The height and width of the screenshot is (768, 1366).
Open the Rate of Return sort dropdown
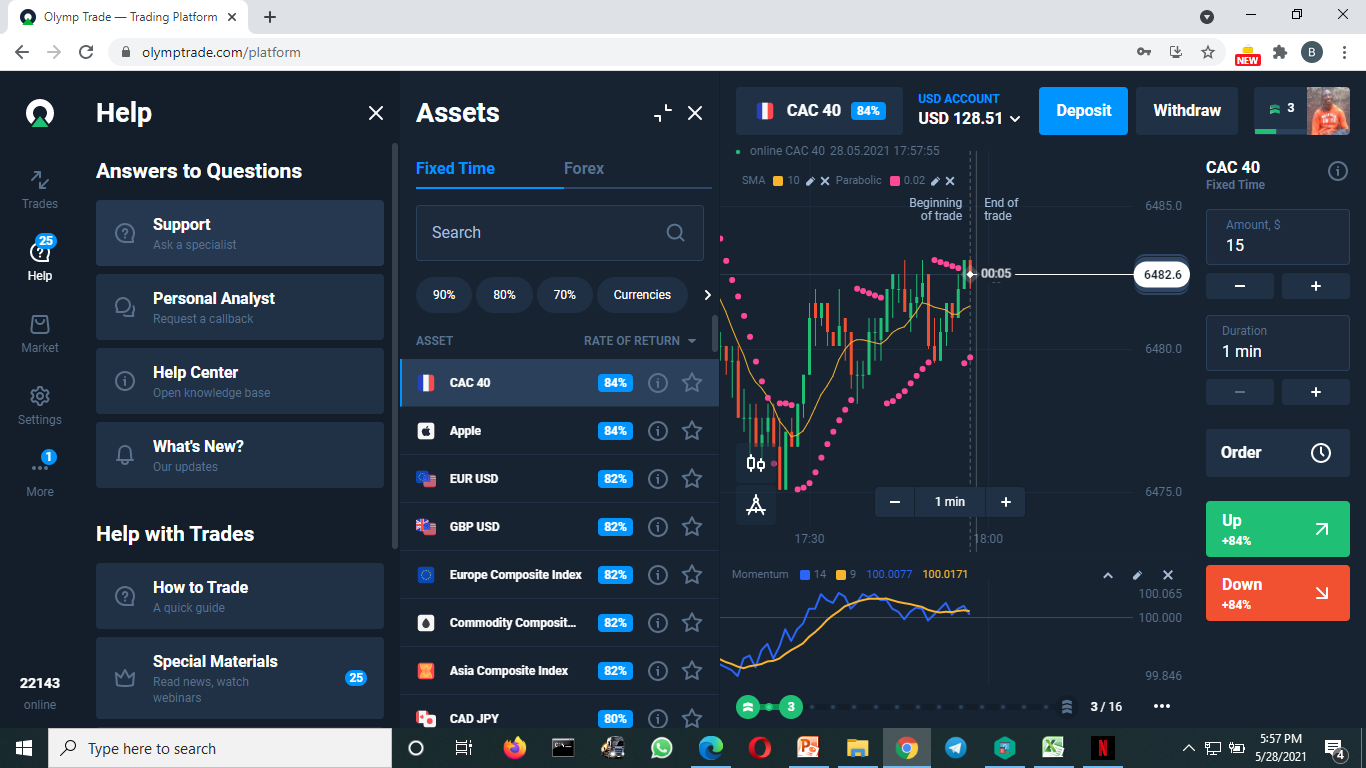point(640,341)
